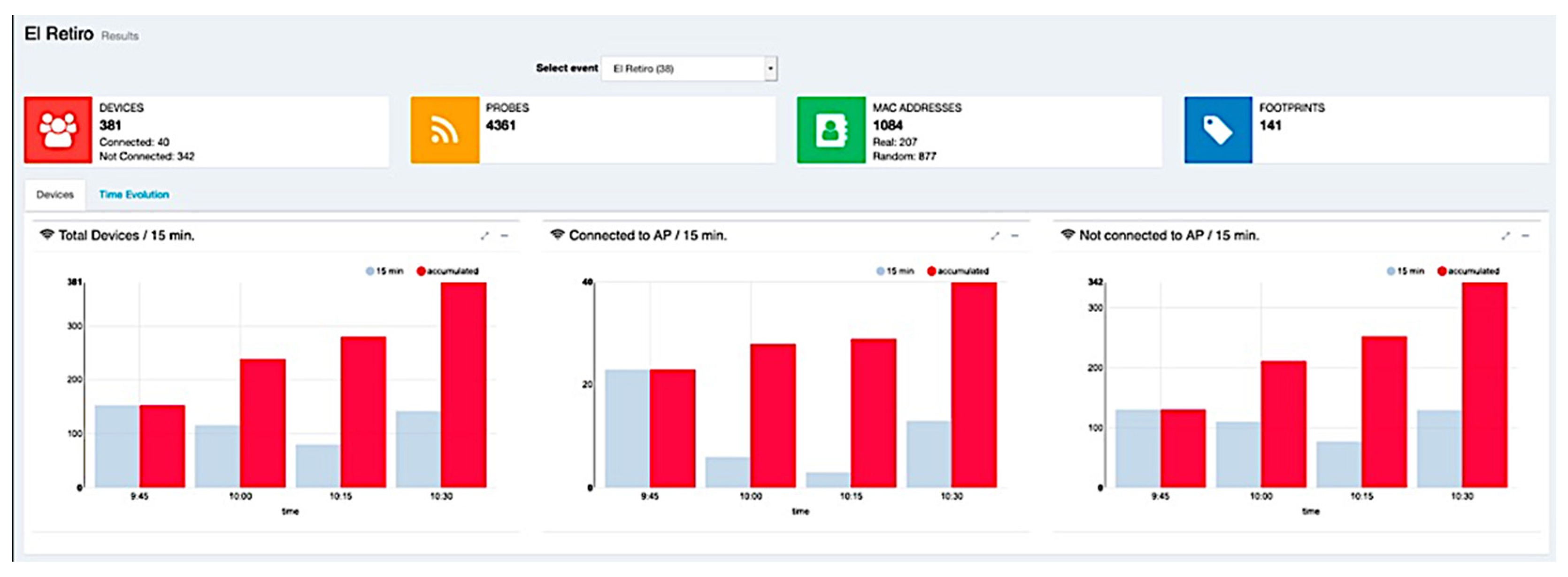Expand the Not connected to AP chart
Image resolution: width=1568 pixels, height=577 pixels.
coord(1505,236)
